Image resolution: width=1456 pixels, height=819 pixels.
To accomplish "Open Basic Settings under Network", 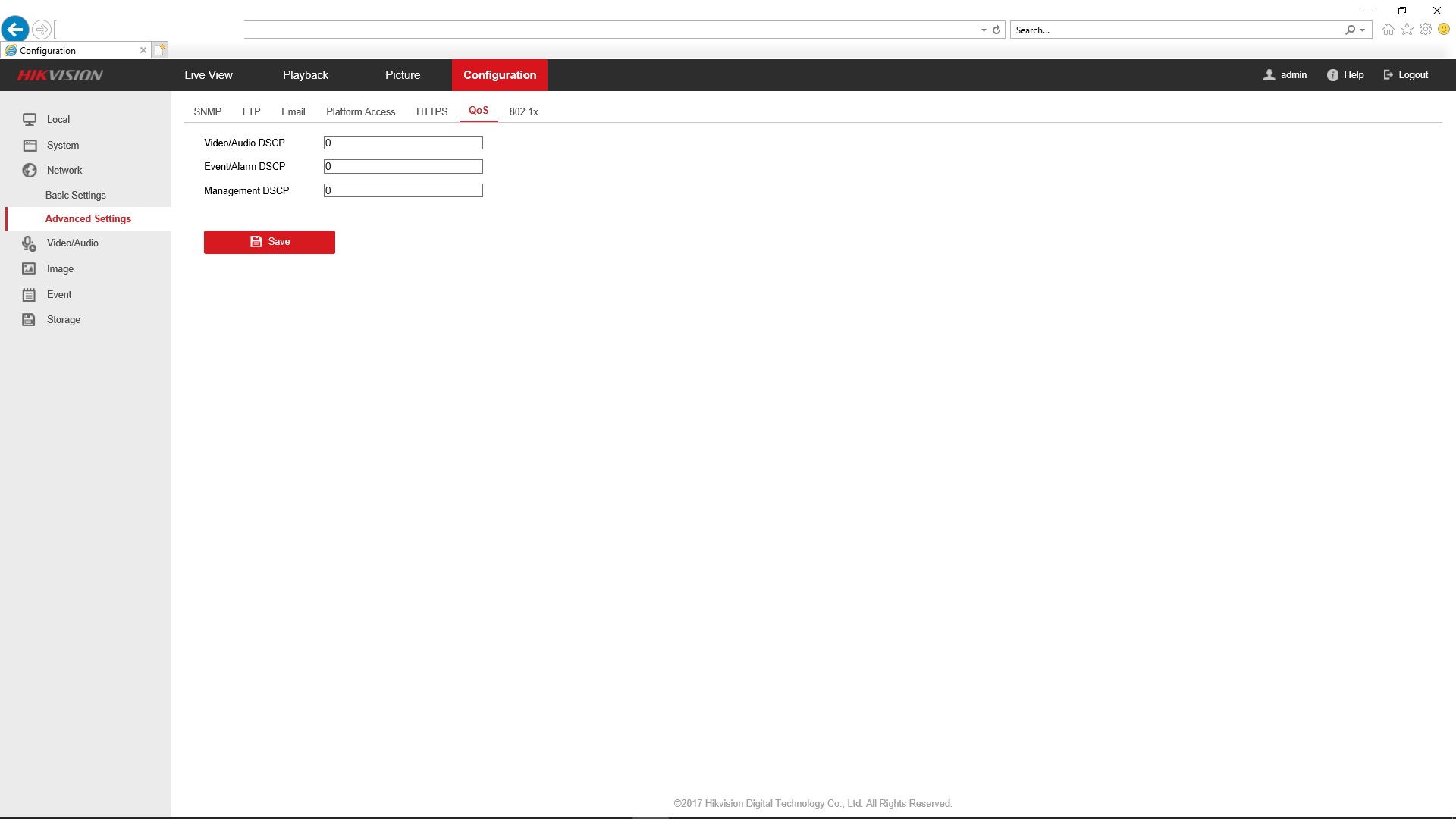I will 75,195.
